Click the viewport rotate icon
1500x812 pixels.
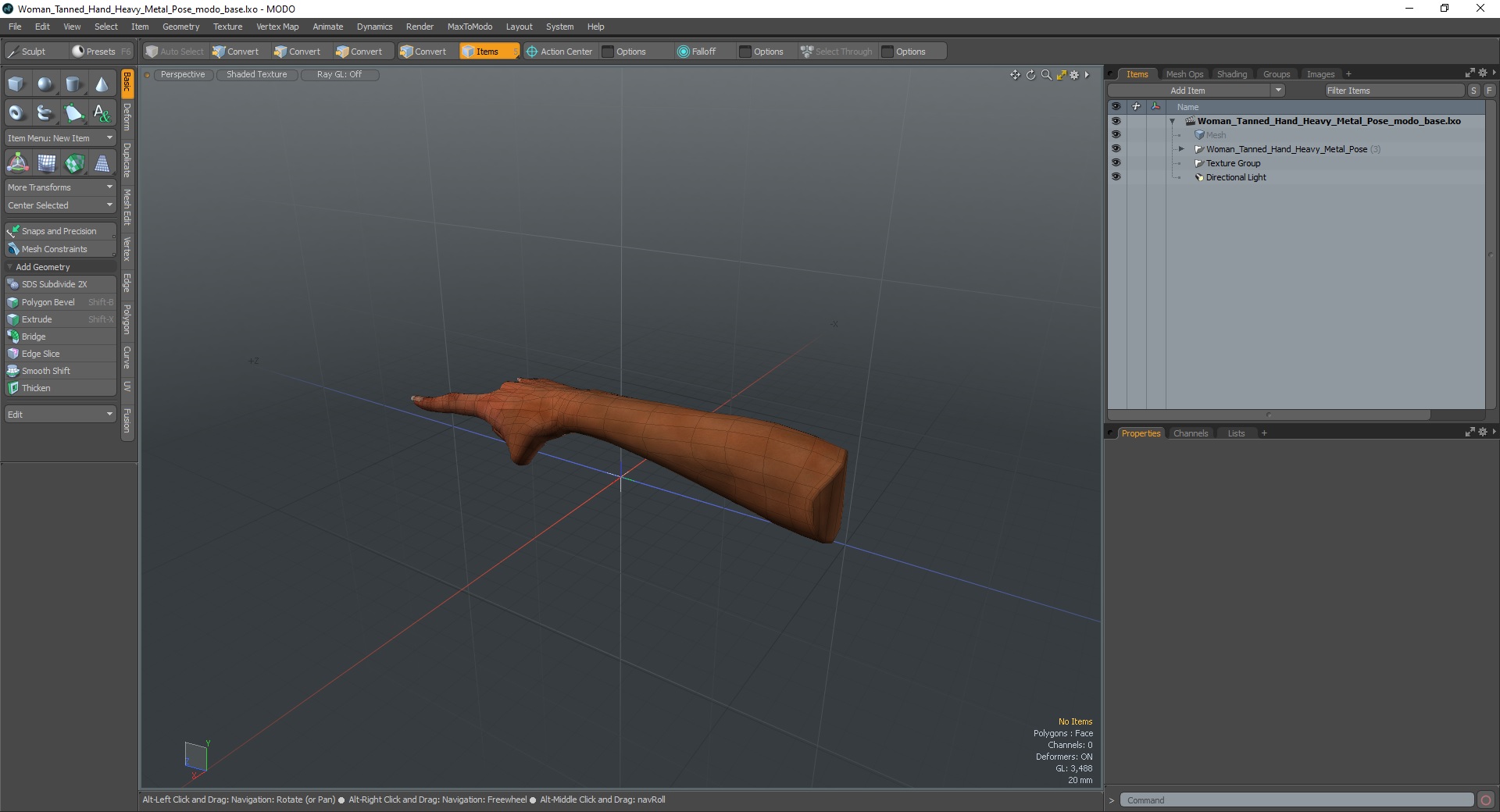[x=1030, y=75]
